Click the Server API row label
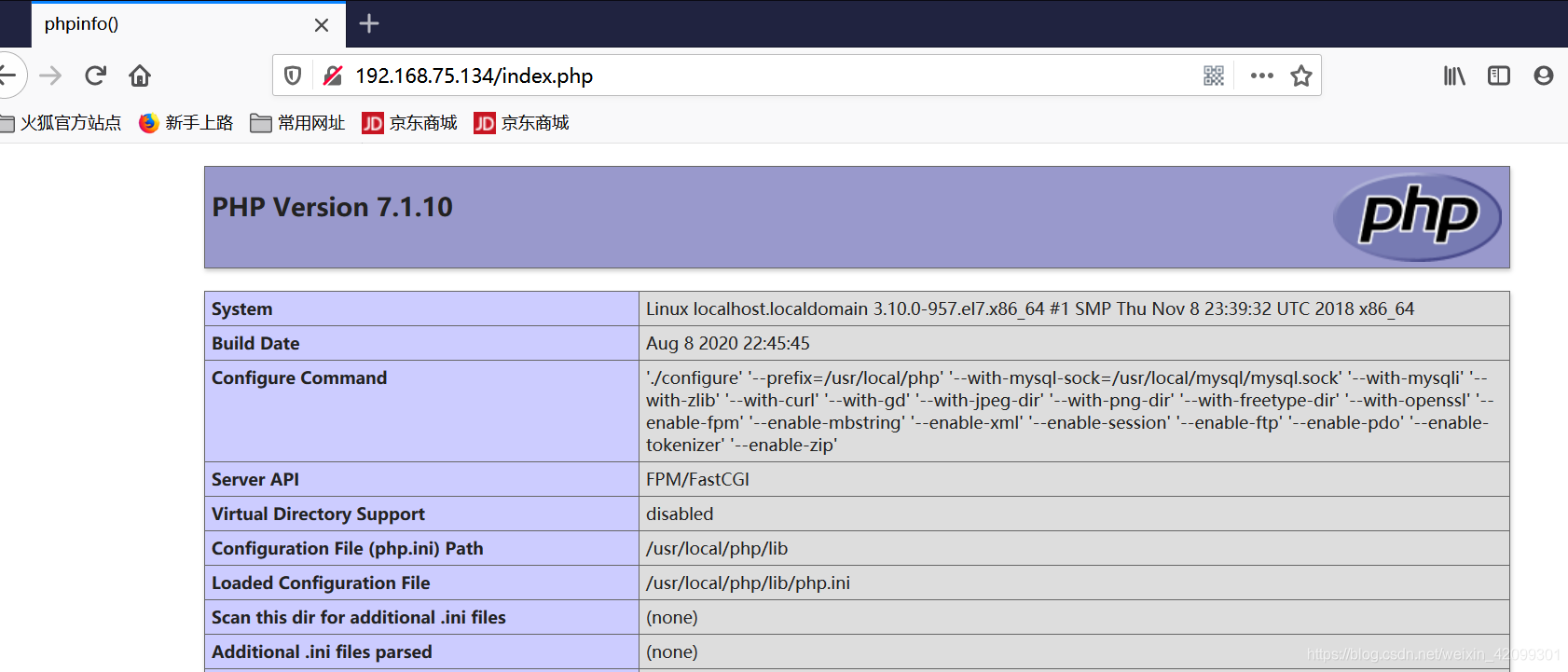1568x672 pixels. coord(255,479)
